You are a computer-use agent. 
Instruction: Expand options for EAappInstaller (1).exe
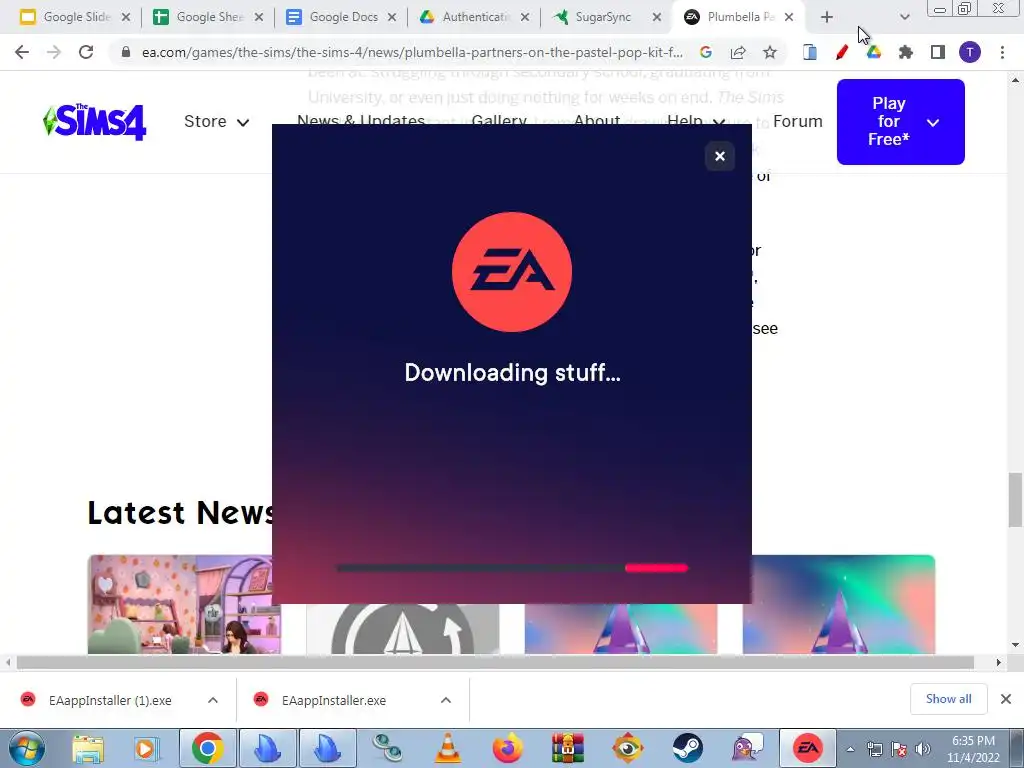tap(213, 700)
